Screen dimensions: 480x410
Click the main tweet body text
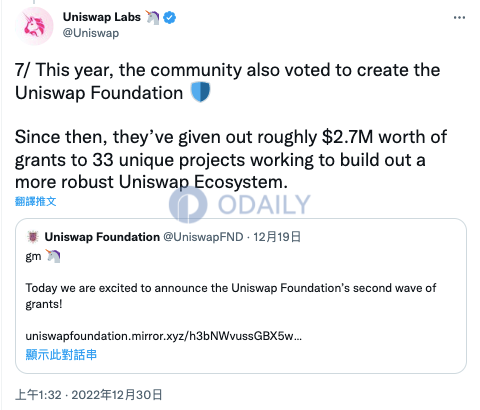231,126
